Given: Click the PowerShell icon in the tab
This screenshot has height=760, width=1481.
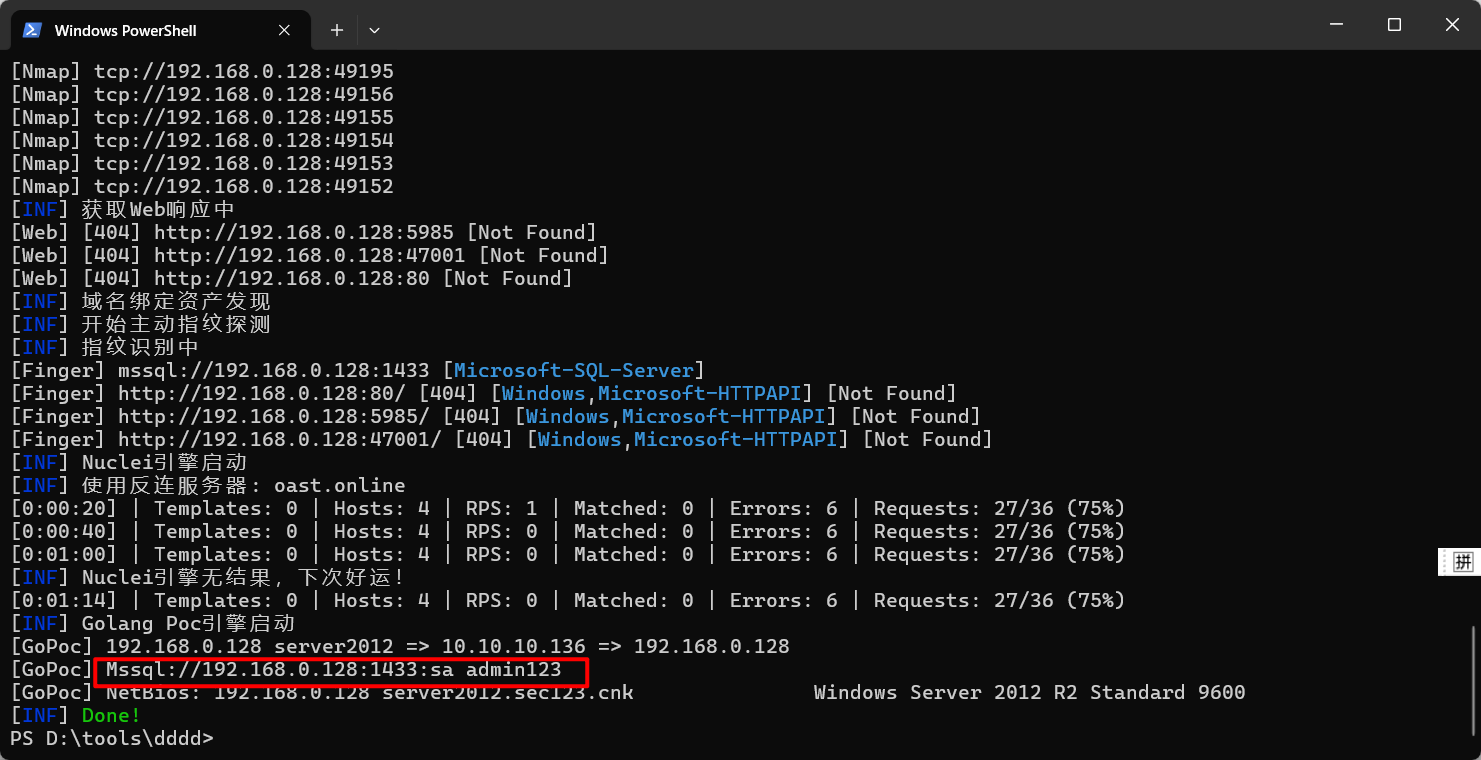Looking at the screenshot, I should click(32, 30).
